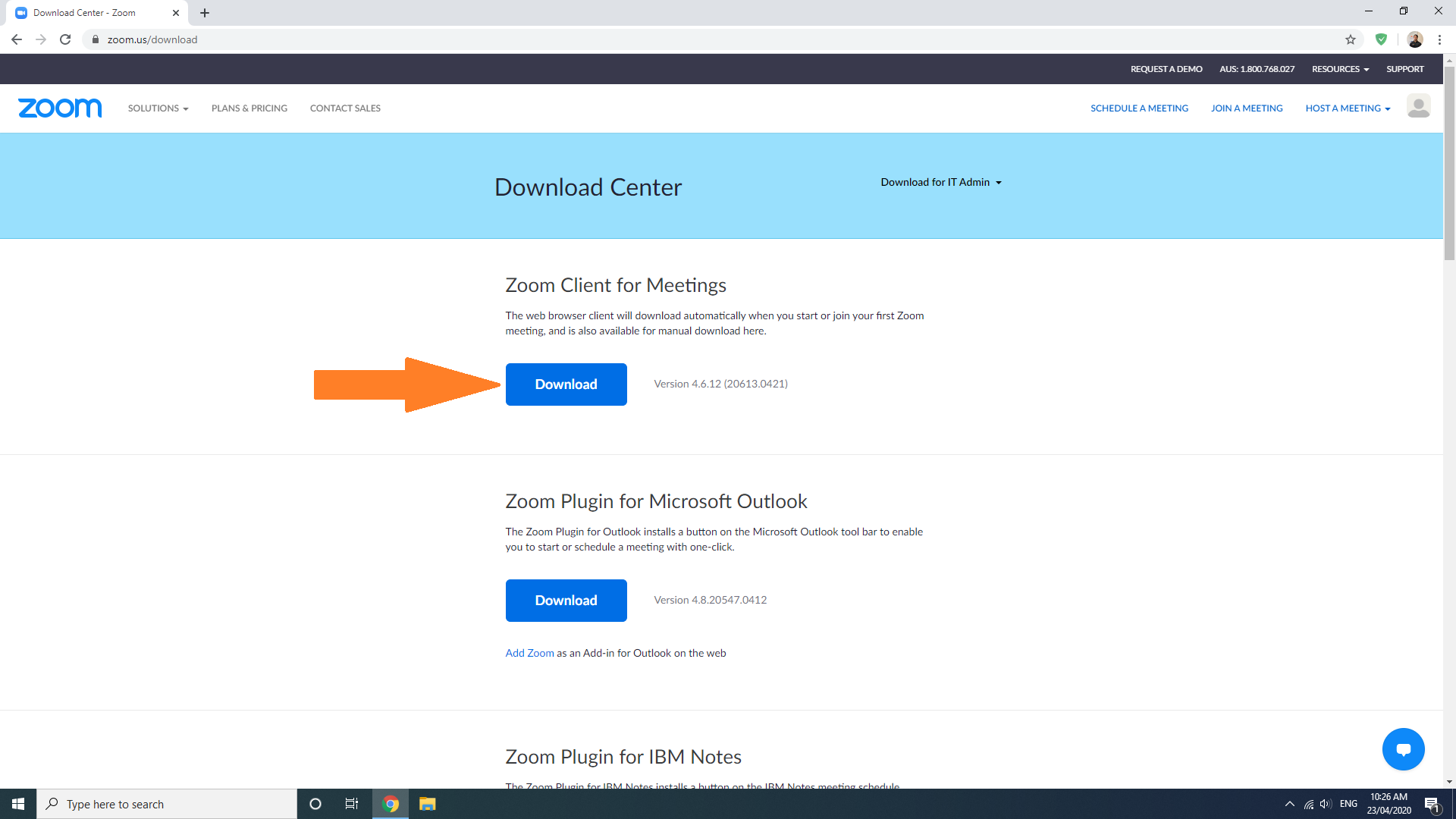Open Task View on the taskbar
Viewport: 1456px width, 819px height.
point(352,804)
